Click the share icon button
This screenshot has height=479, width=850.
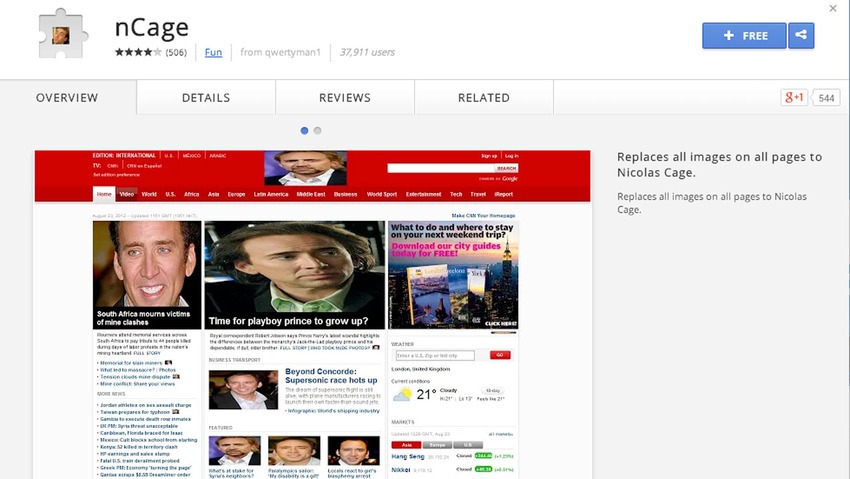801,36
